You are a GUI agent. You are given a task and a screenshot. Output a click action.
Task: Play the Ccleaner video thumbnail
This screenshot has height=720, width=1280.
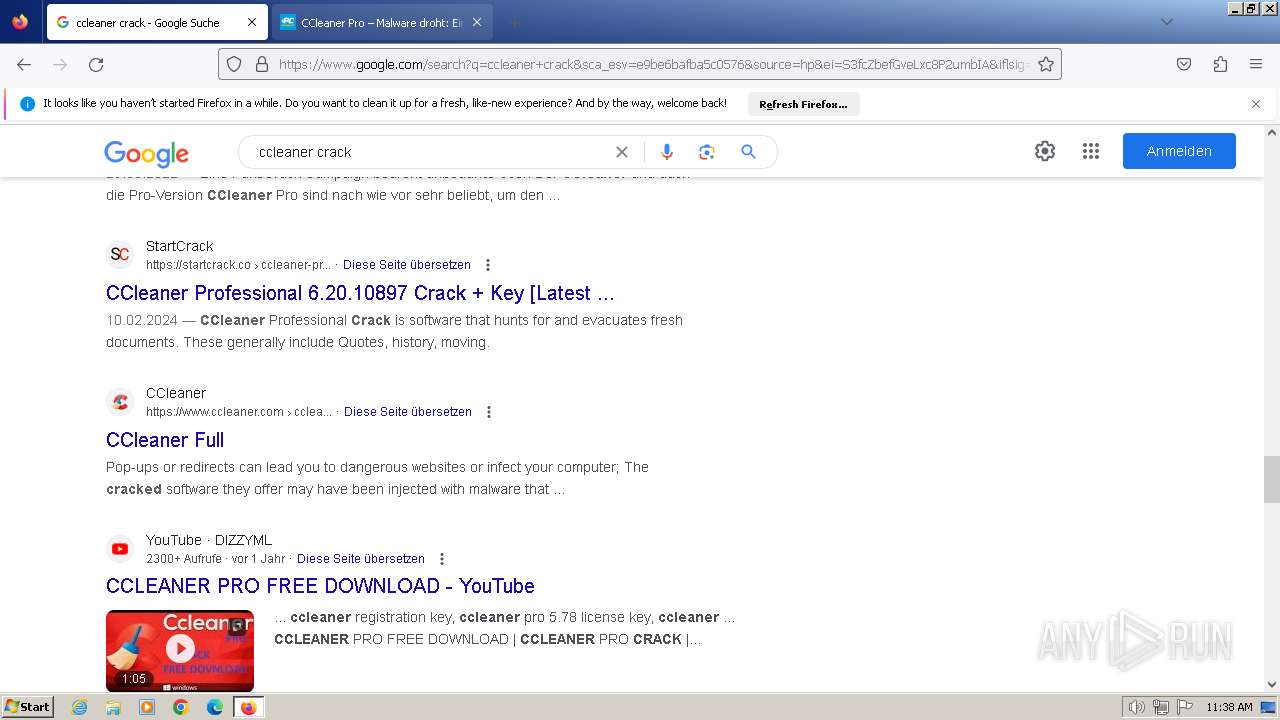point(180,650)
